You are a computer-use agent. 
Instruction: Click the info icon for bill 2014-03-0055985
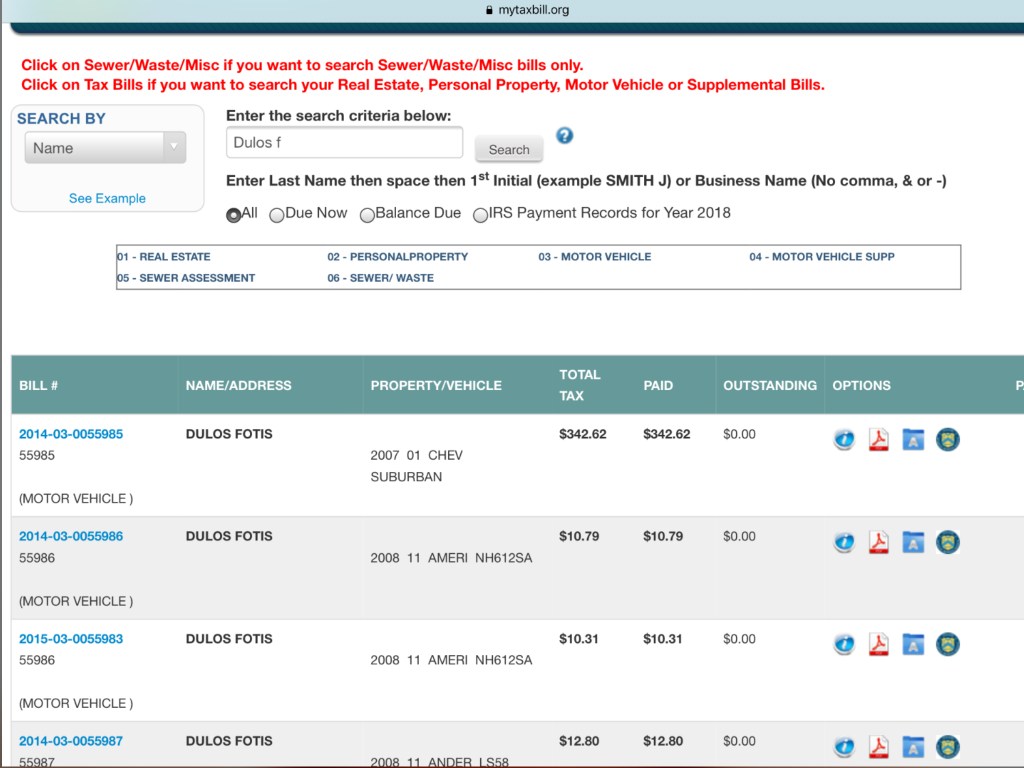(845, 439)
